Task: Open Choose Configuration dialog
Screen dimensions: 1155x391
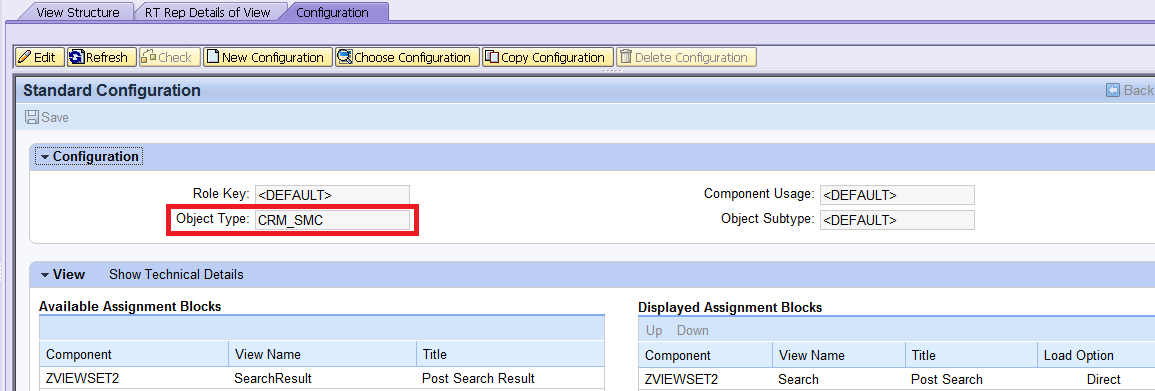Action: pyautogui.click(x=407, y=57)
